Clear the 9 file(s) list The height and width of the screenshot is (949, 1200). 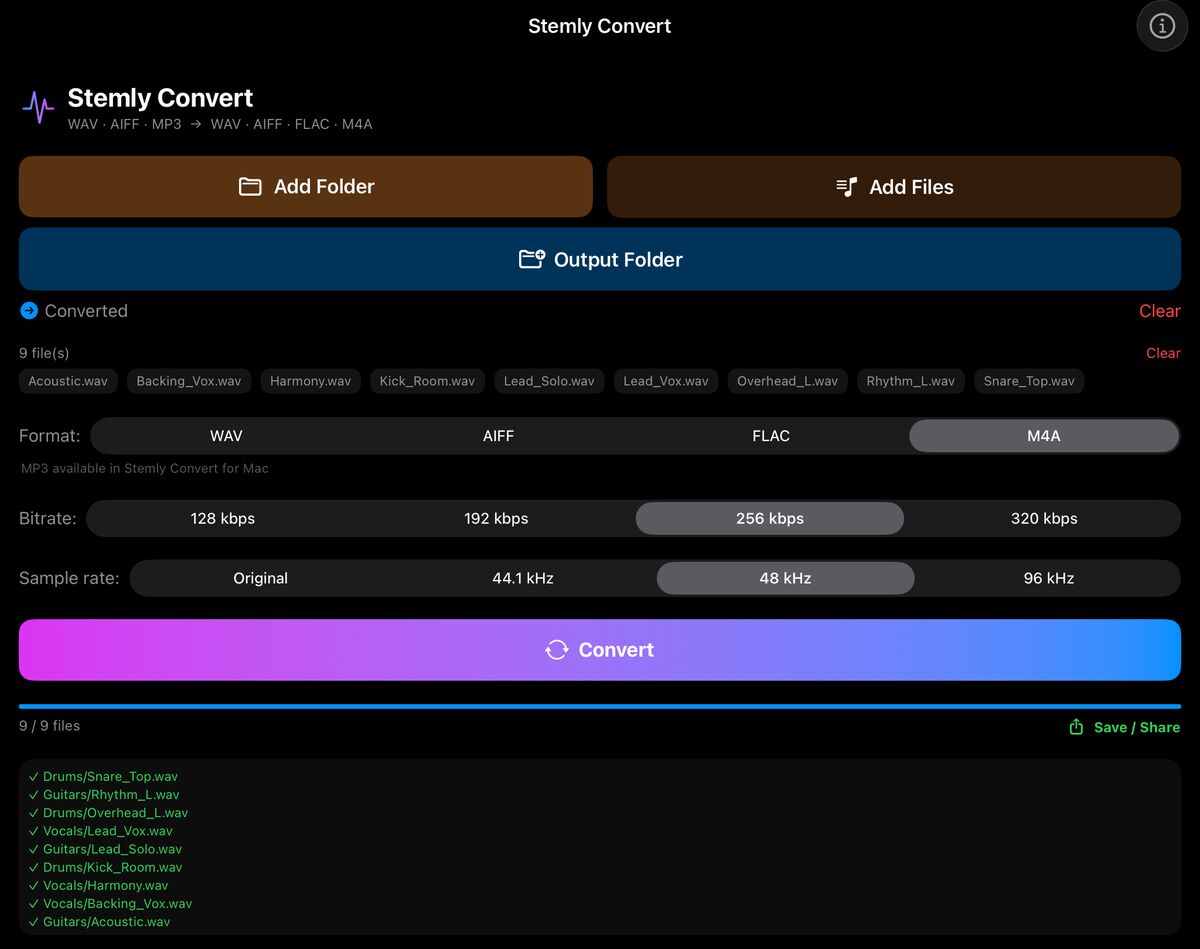[x=1163, y=353]
